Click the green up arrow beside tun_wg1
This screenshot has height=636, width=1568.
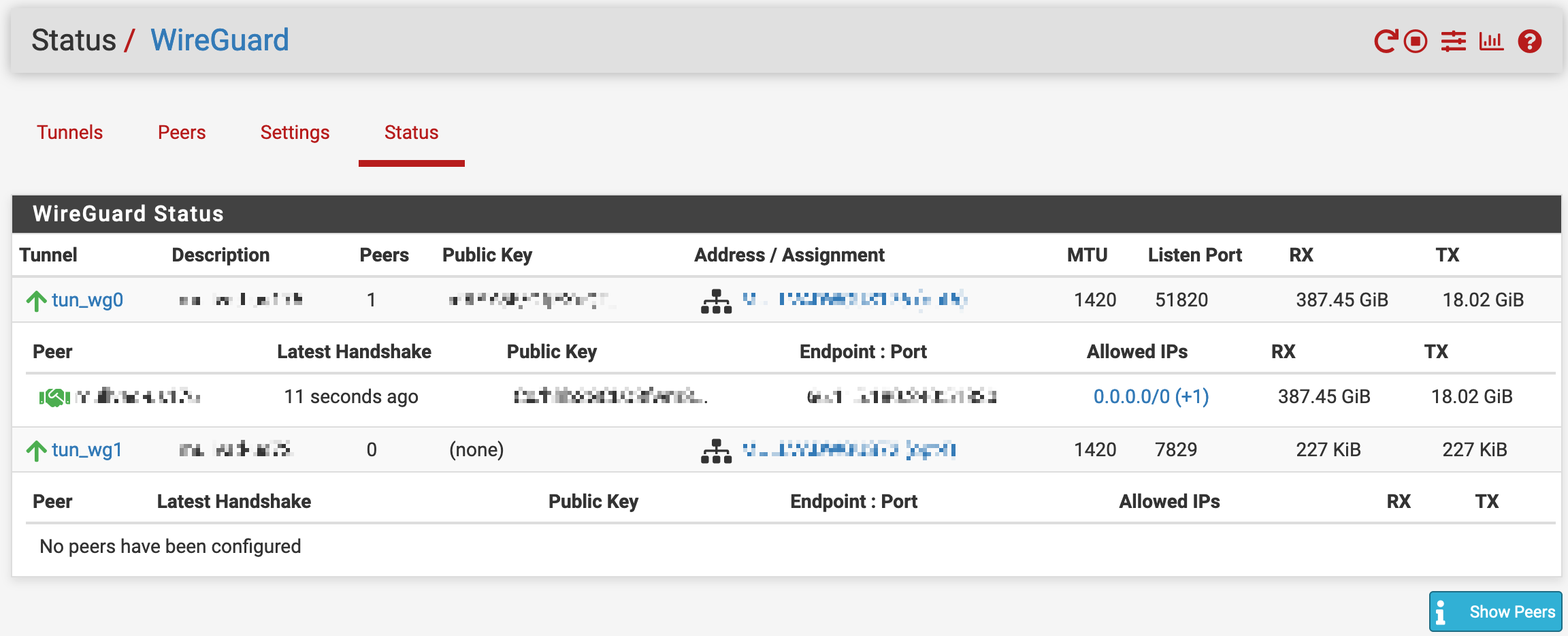36,450
